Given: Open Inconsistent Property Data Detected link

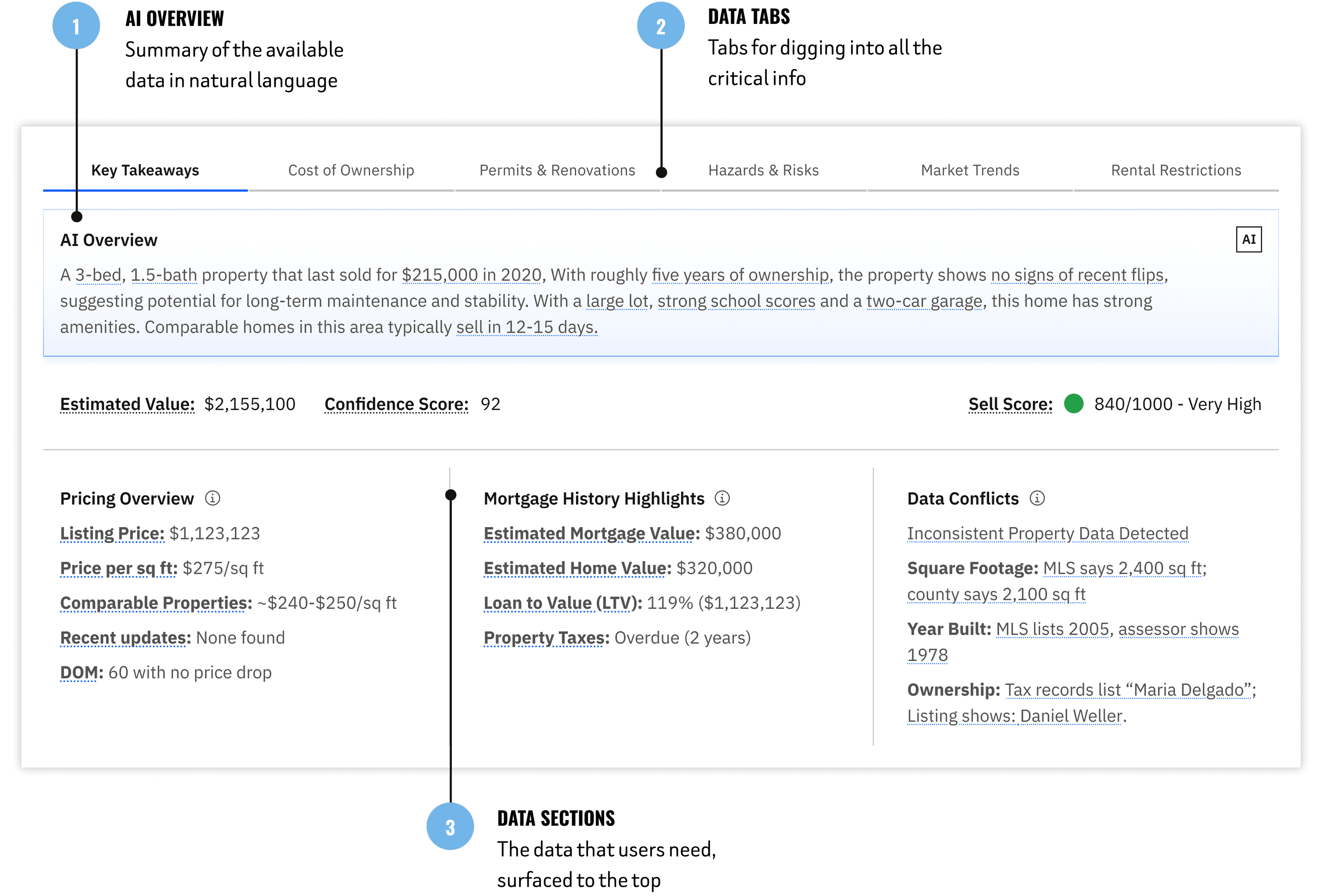Looking at the screenshot, I should click(x=1047, y=533).
